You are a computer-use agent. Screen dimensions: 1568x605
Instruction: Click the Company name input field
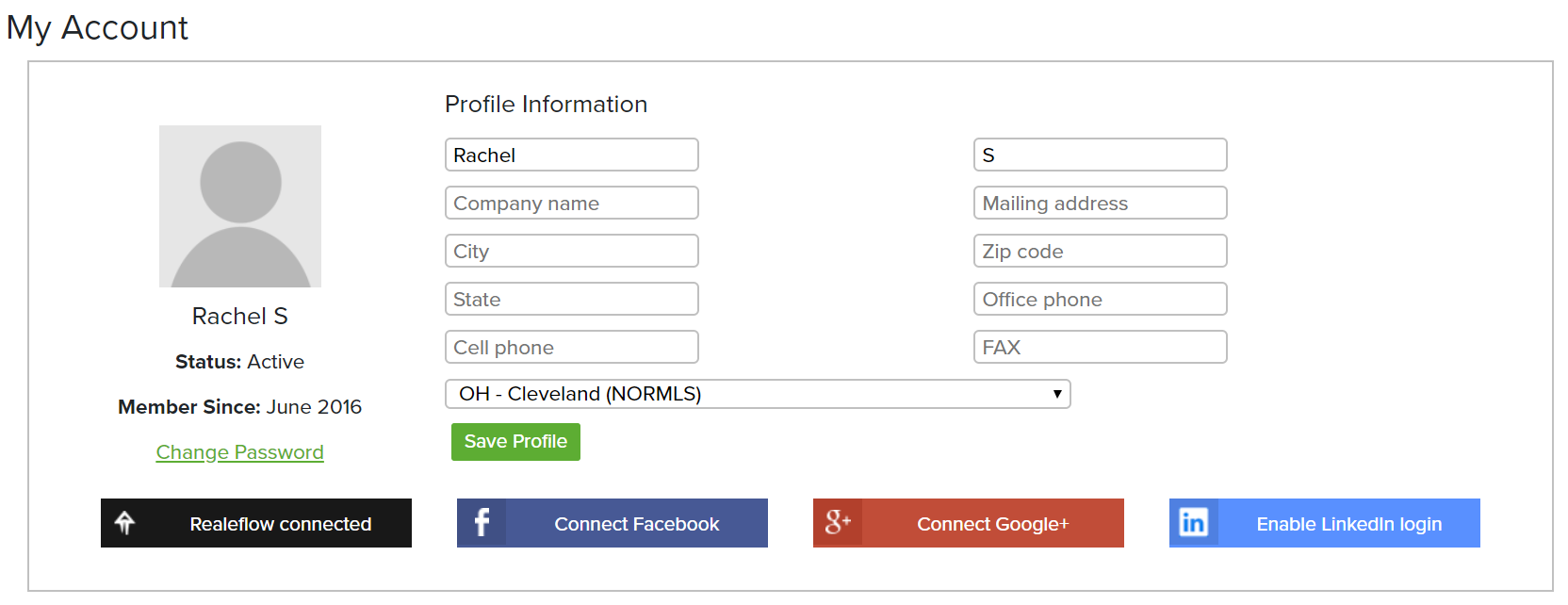point(572,203)
